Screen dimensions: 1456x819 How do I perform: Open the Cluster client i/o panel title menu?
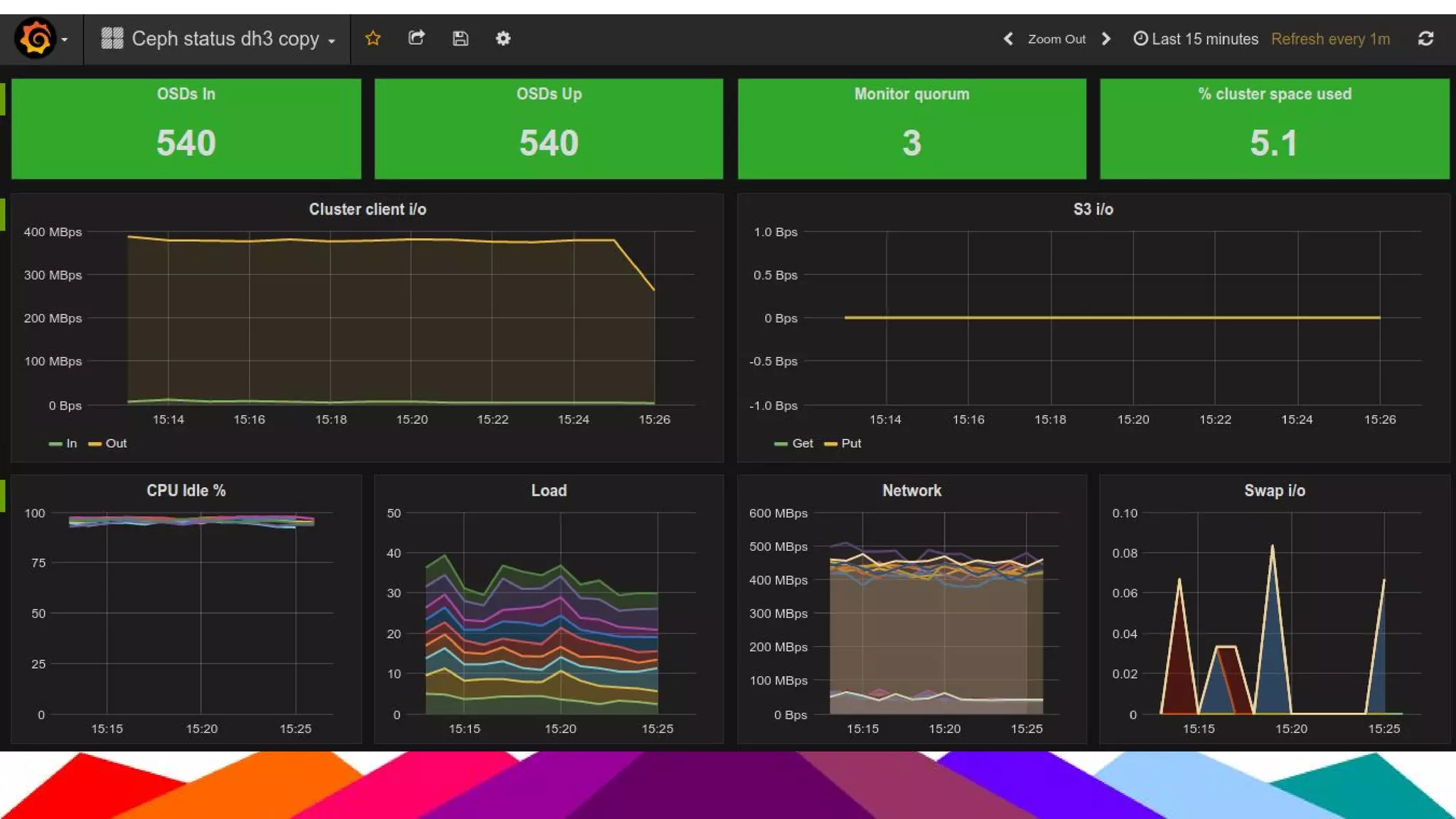368,209
